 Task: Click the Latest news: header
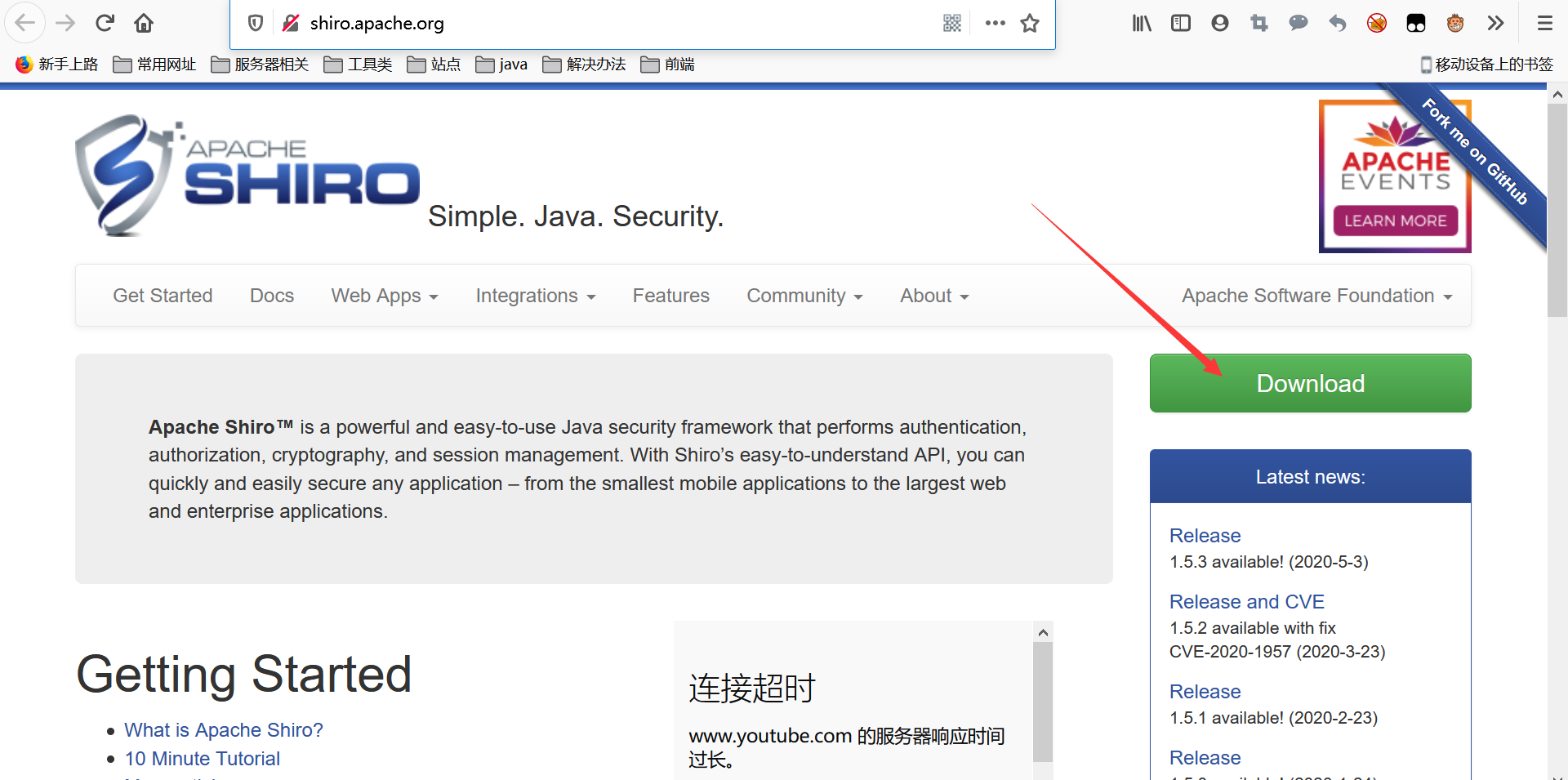click(1310, 477)
